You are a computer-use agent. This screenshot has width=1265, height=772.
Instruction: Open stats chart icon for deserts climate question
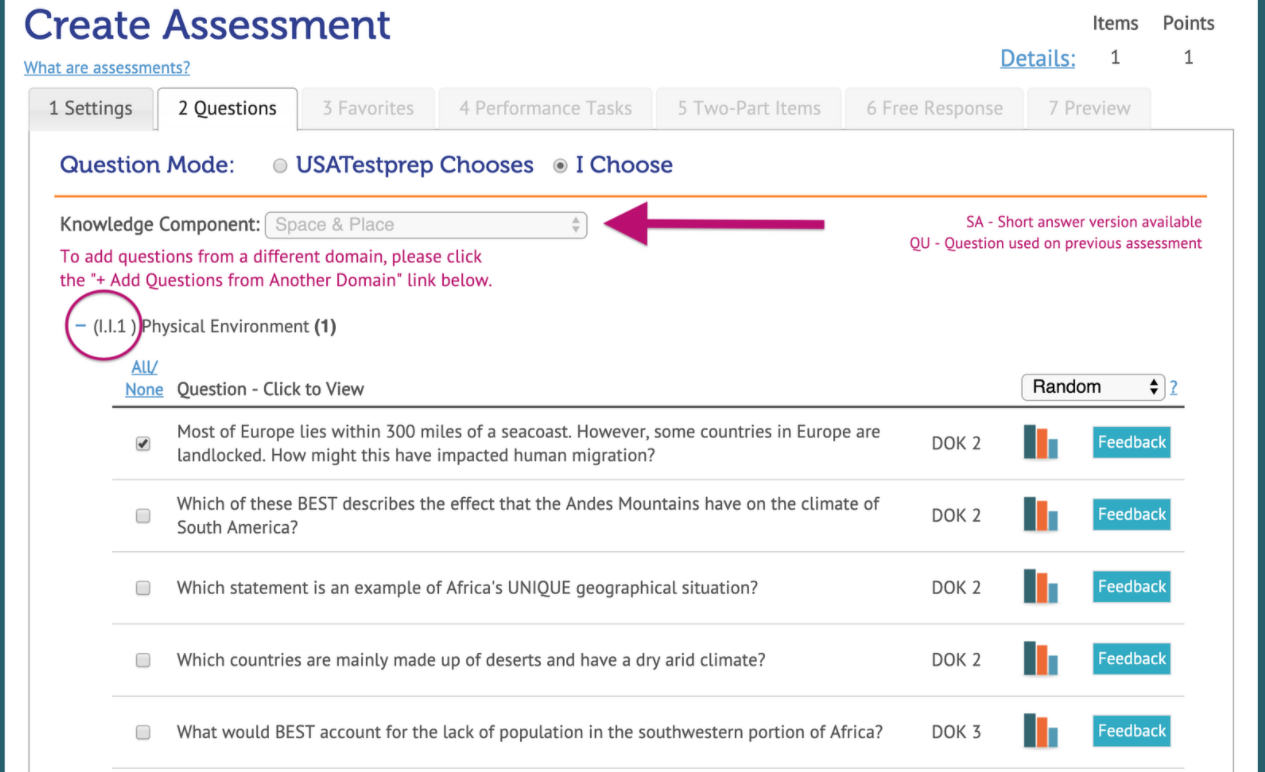click(x=1041, y=659)
